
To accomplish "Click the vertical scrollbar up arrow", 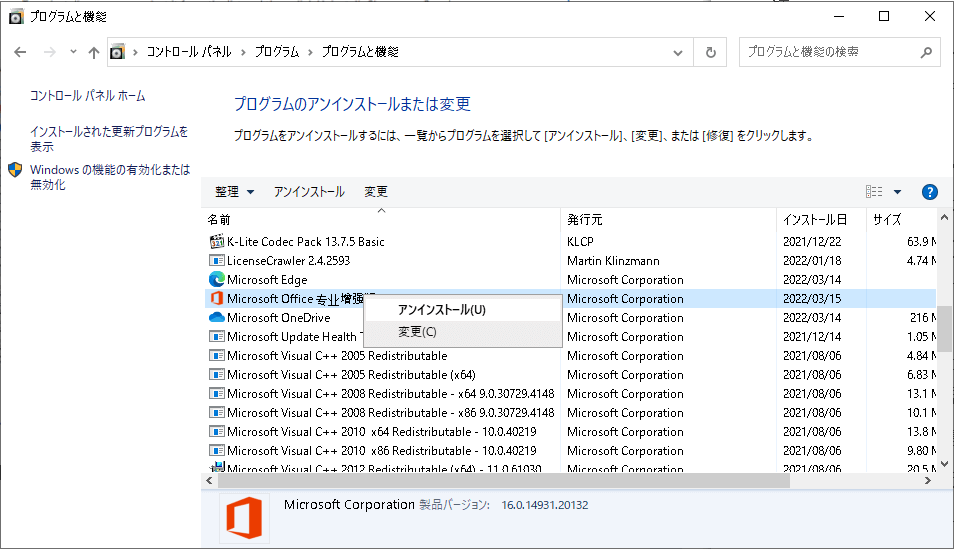I will (x=944, y=217).
